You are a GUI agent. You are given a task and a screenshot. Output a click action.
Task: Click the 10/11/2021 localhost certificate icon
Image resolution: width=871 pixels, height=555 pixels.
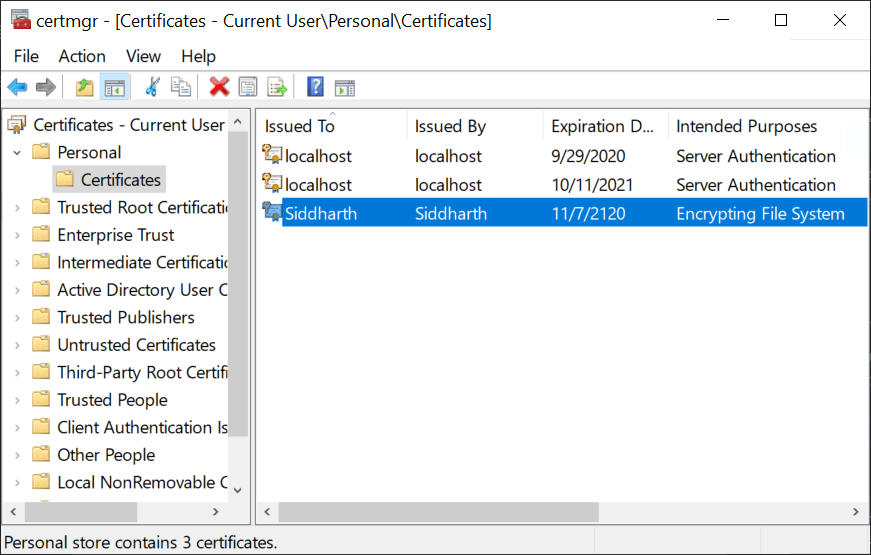(272, 183)
